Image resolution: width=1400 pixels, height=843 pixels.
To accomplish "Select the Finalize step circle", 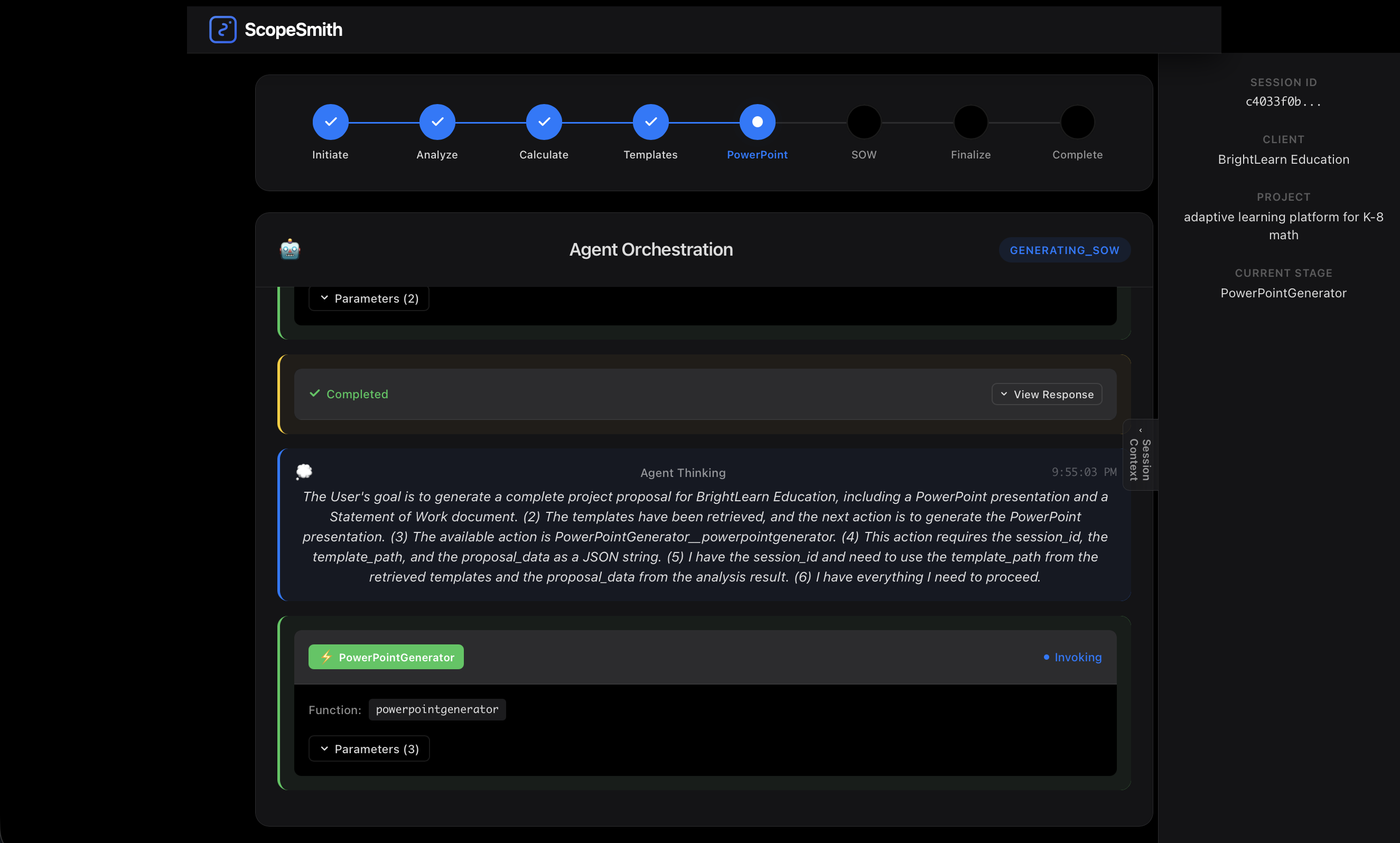I will (x=970, y=121).
